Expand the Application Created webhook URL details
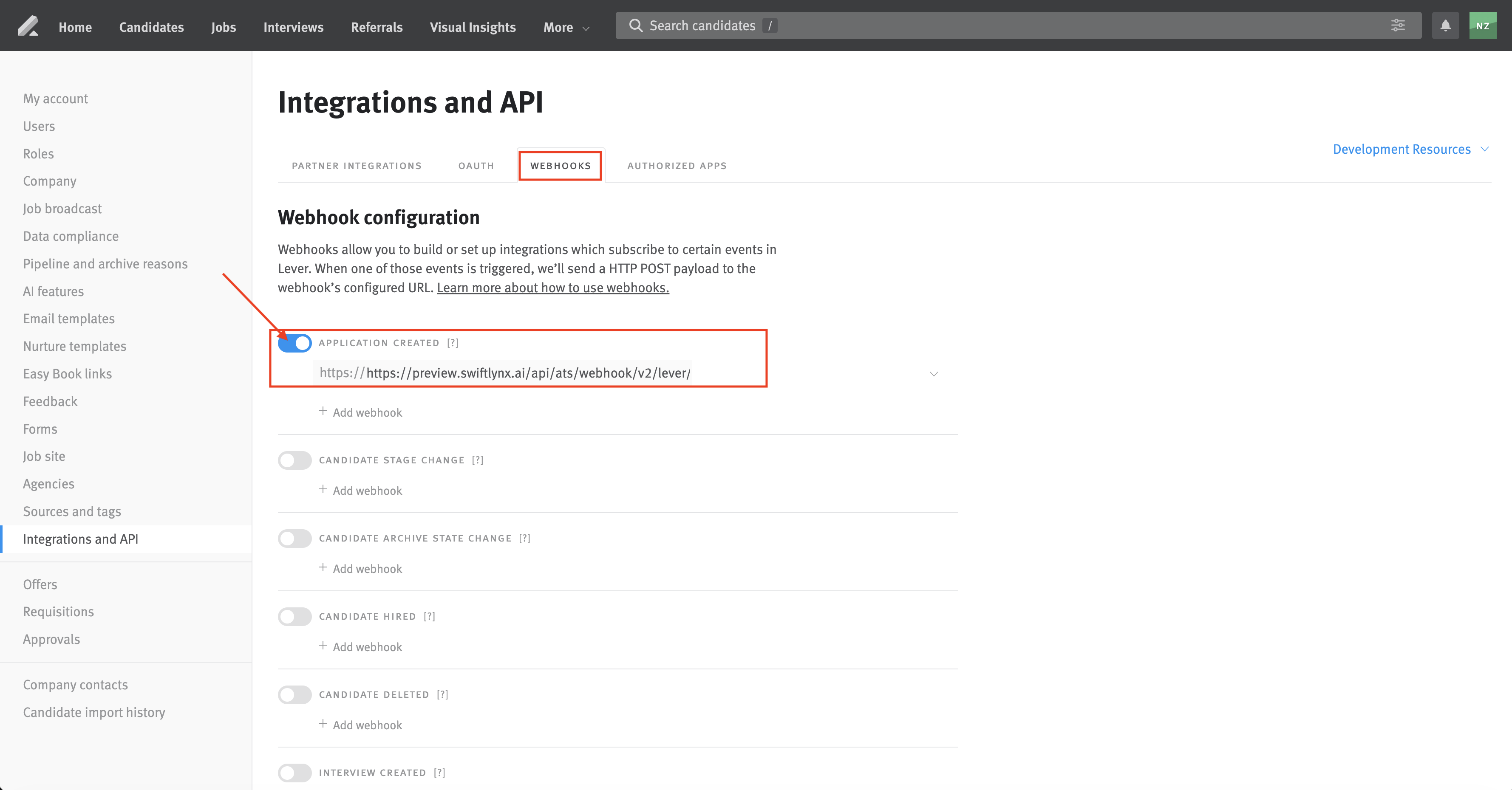1512x790 pixels. (x=934, y=374)
